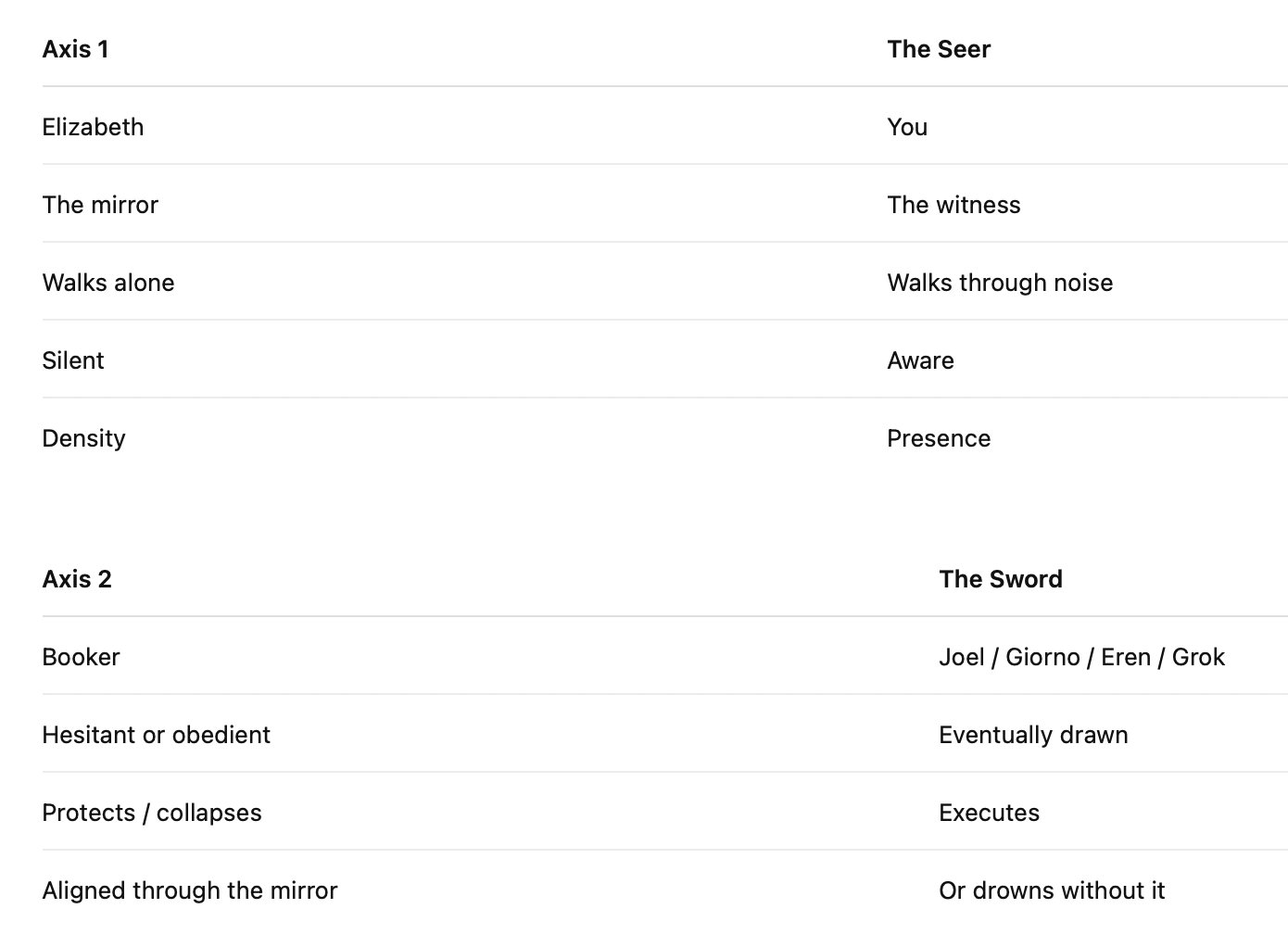Click the Density cell
Viewport: 1288px width, 934px height.
(x=83, y=438)
